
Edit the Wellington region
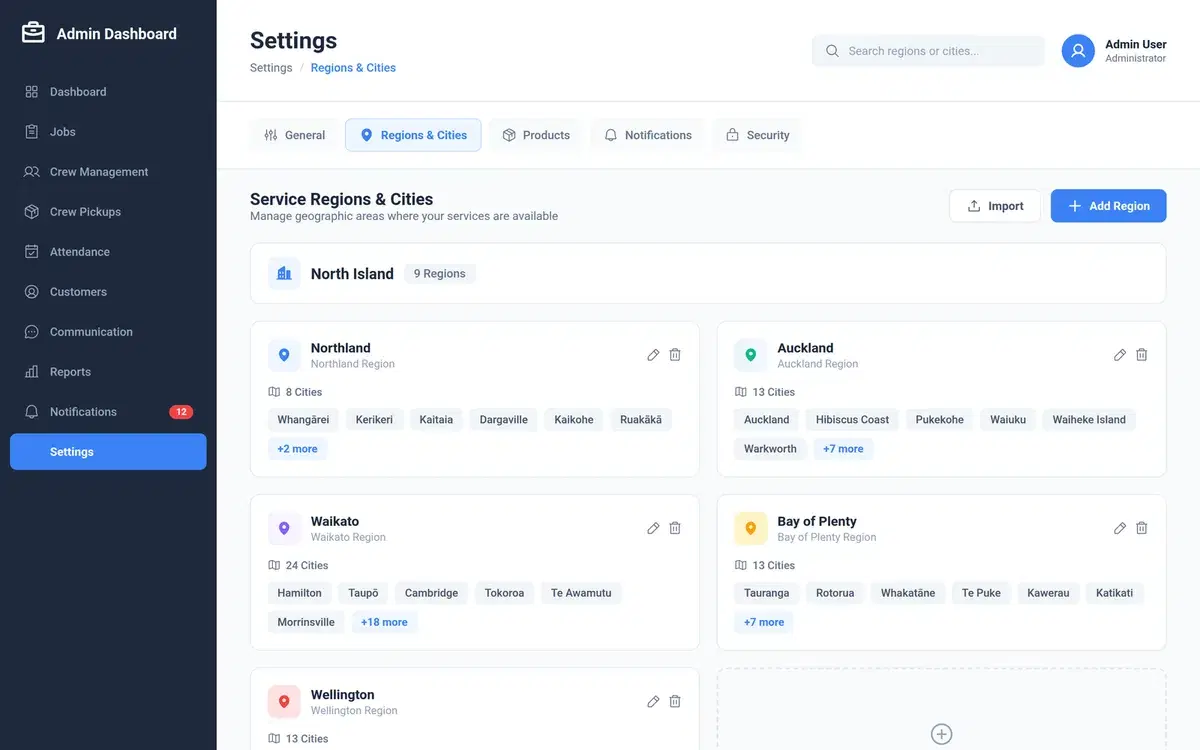coord(653,702)
